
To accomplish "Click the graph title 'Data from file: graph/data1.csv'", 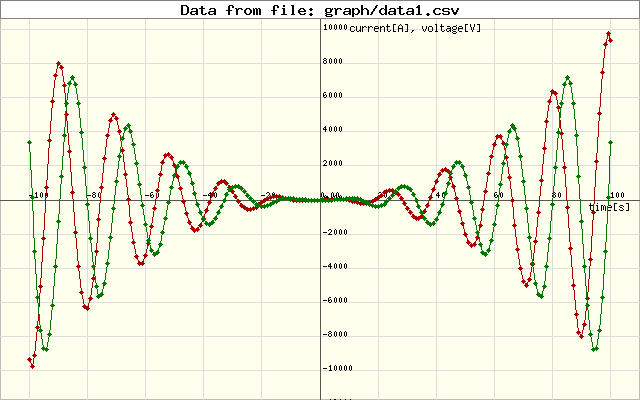I will pyautogui.click(x=320, y=10).
